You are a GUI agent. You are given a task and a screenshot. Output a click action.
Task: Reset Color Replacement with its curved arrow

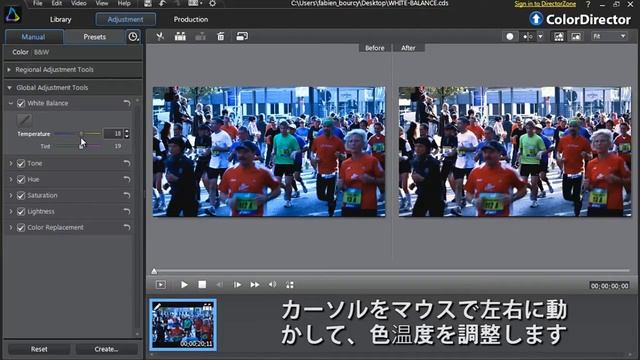127,227
